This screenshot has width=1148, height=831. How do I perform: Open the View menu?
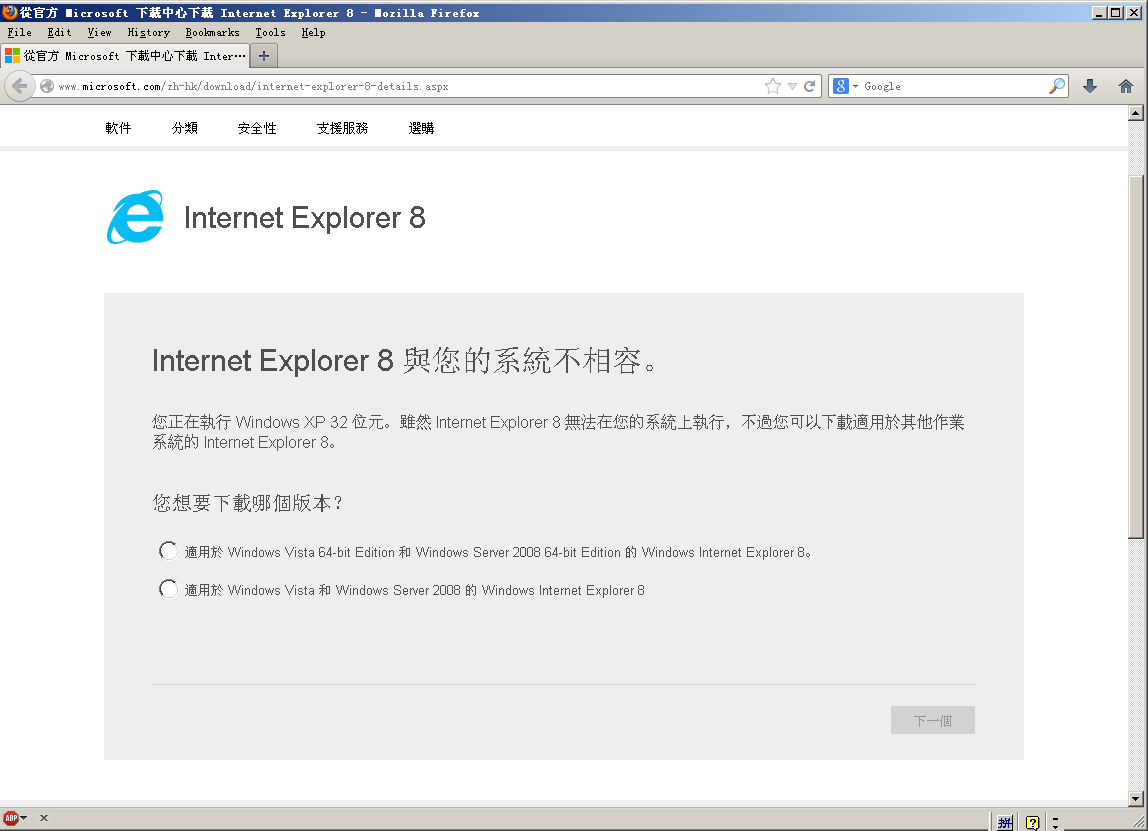[100, 32]
